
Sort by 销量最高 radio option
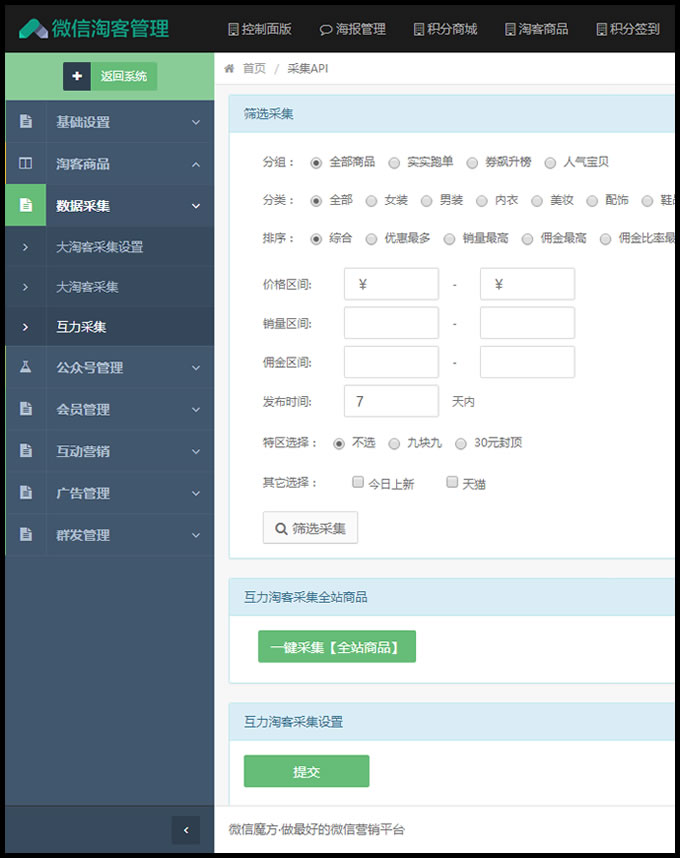pos(449,239)
